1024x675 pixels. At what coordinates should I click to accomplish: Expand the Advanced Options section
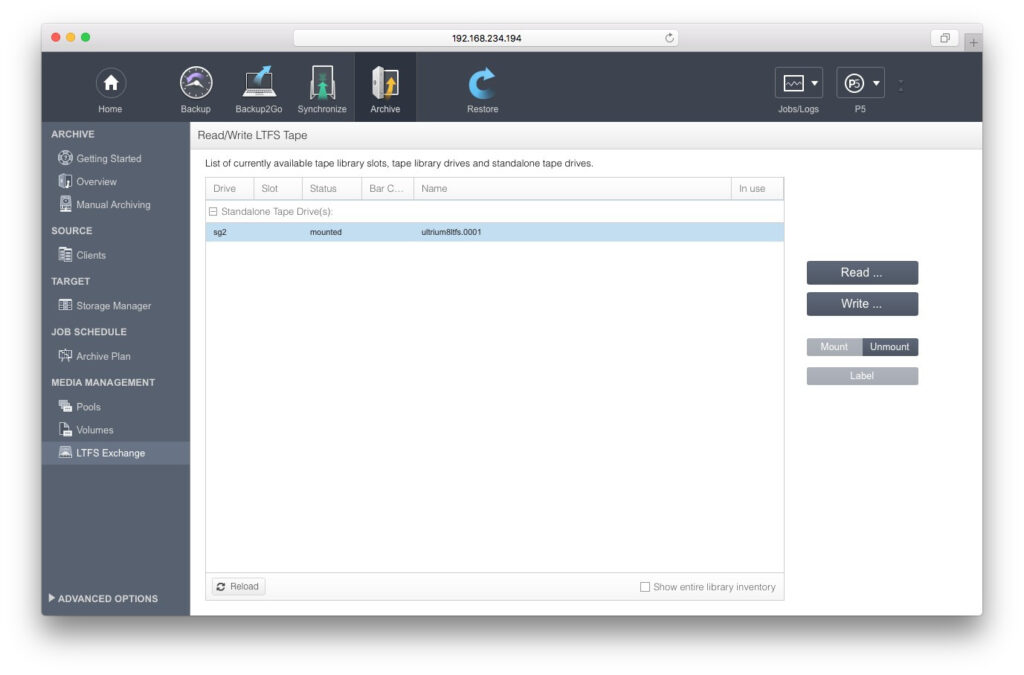[103, 598]
